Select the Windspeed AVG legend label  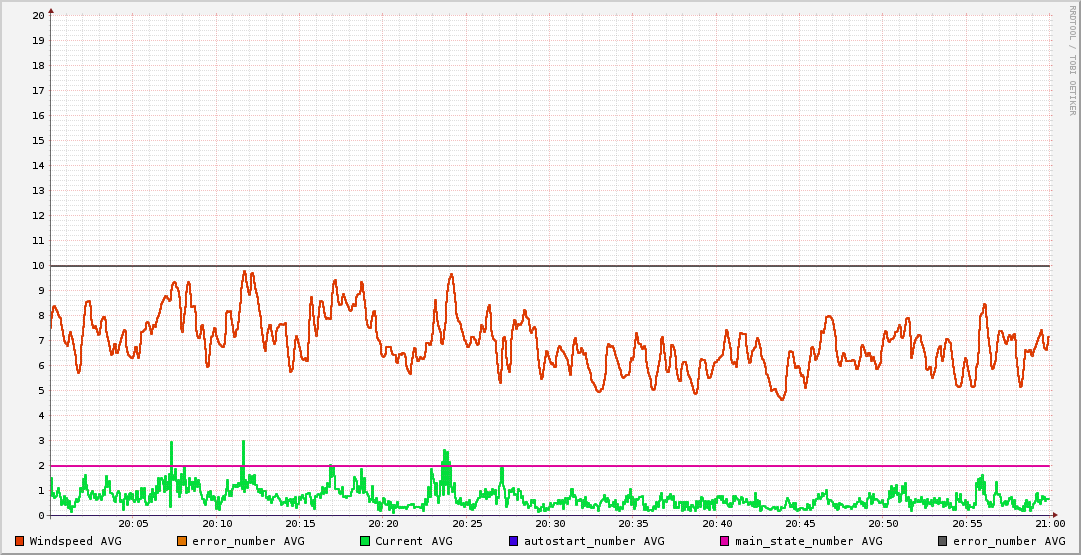[75, 541]
